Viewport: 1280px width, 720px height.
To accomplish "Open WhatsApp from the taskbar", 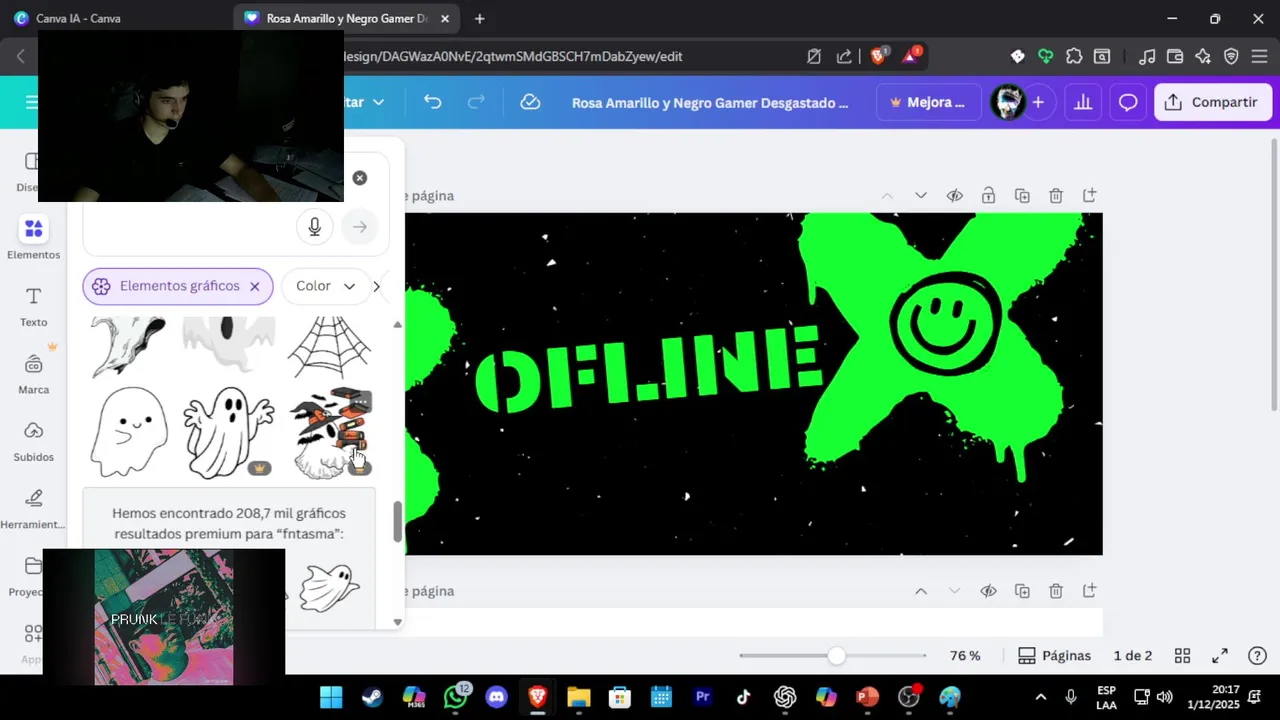I will click(455, 697).
